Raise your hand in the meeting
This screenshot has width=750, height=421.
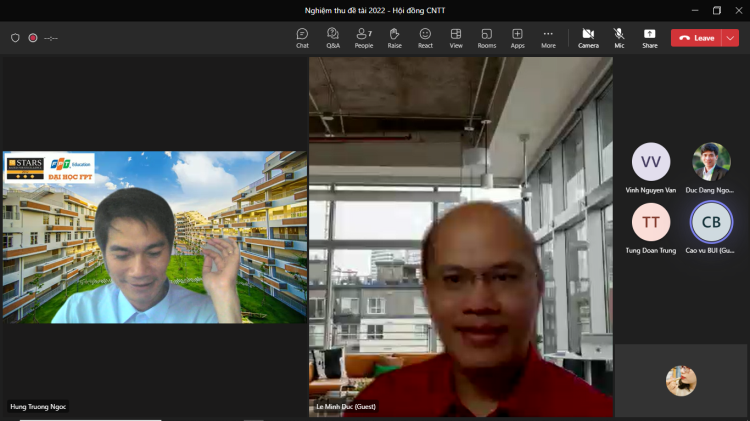pos(394,38)
